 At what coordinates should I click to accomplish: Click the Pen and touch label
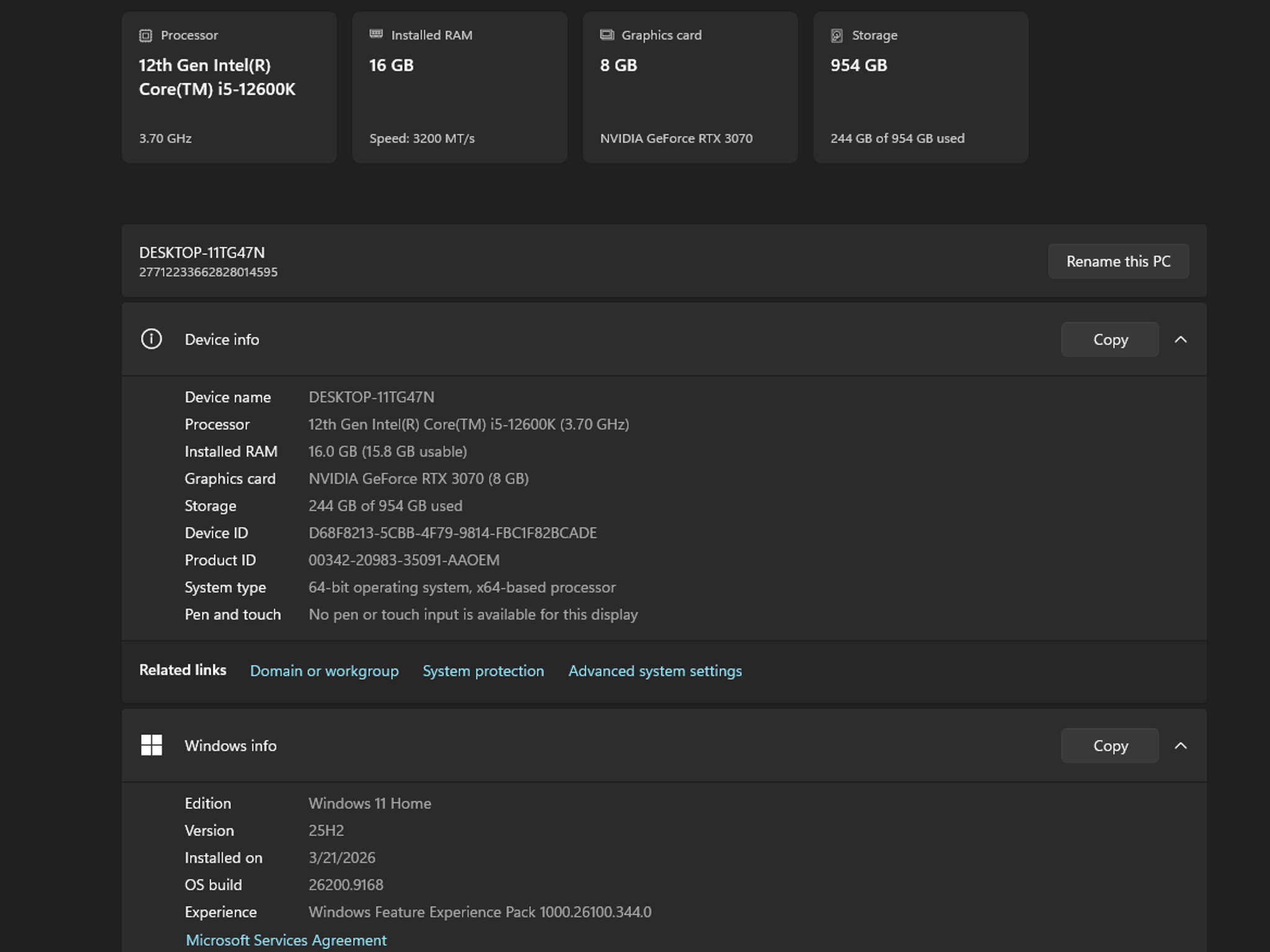coord(233,614)
